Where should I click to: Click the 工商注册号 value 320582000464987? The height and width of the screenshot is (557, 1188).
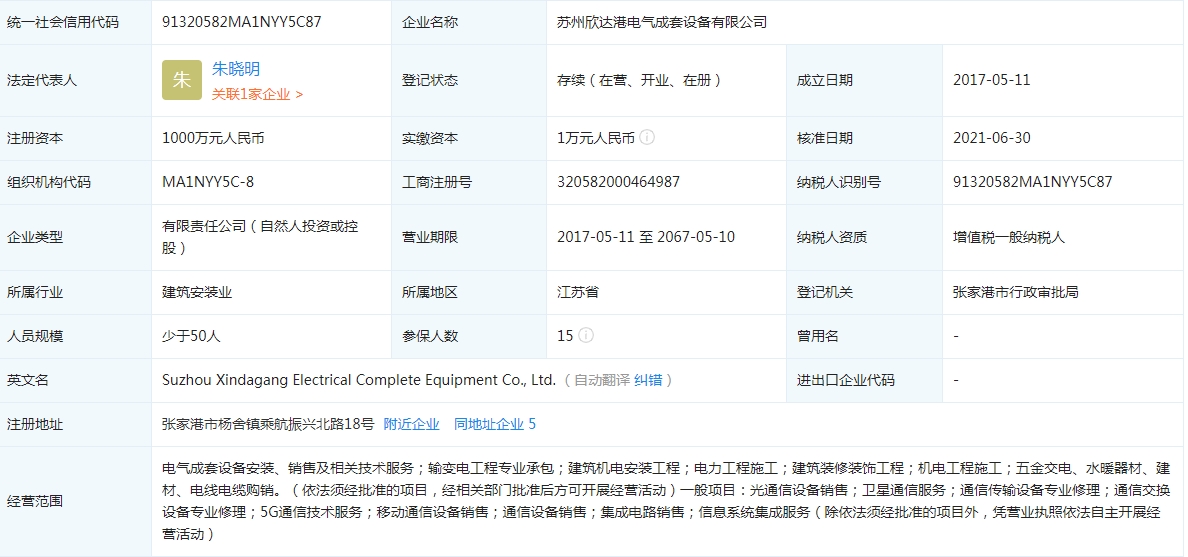(618, 182)
